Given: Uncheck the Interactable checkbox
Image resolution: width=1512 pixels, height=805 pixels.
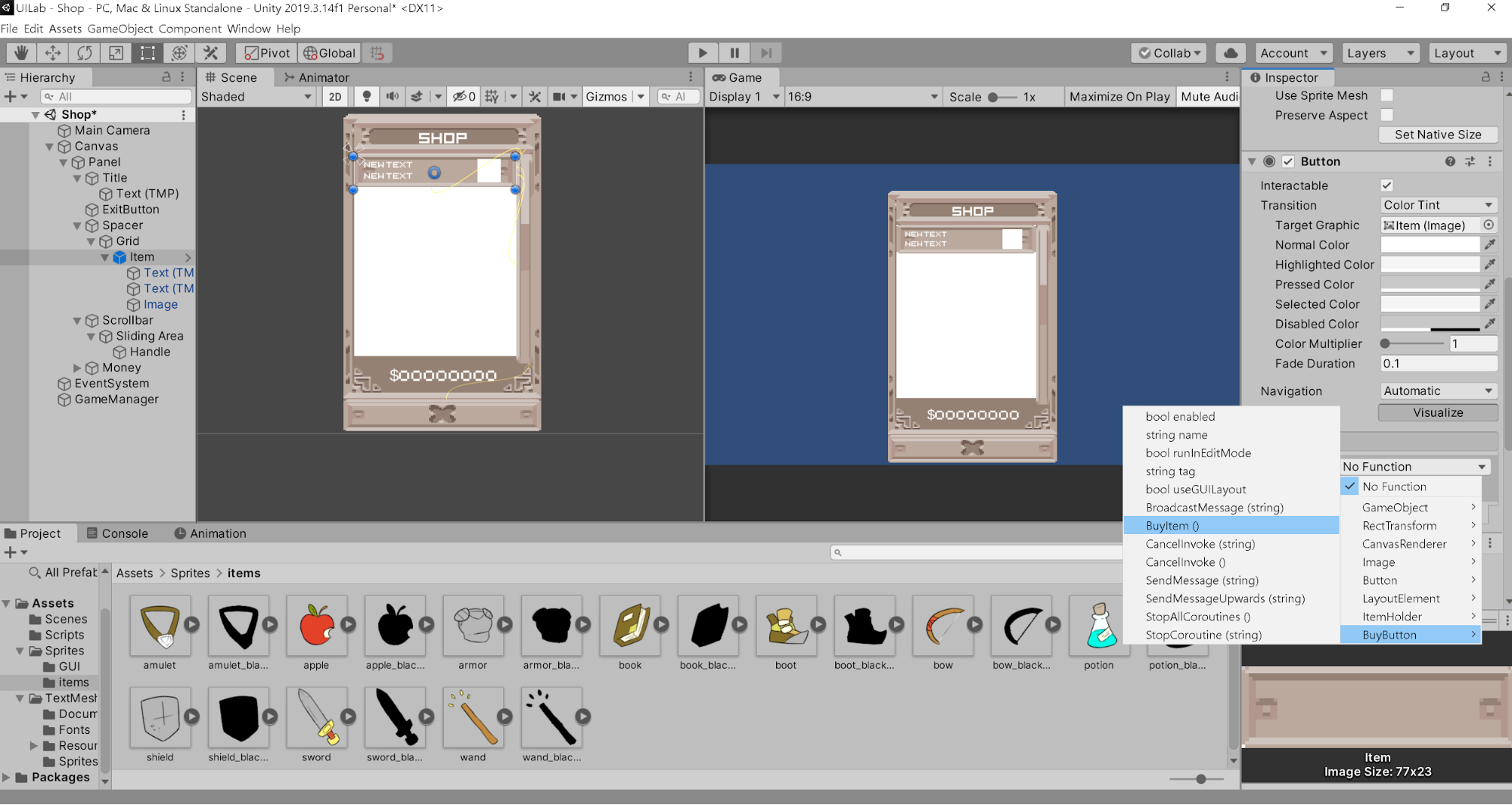Looking at the screenshot, I should coord(1386,185).
